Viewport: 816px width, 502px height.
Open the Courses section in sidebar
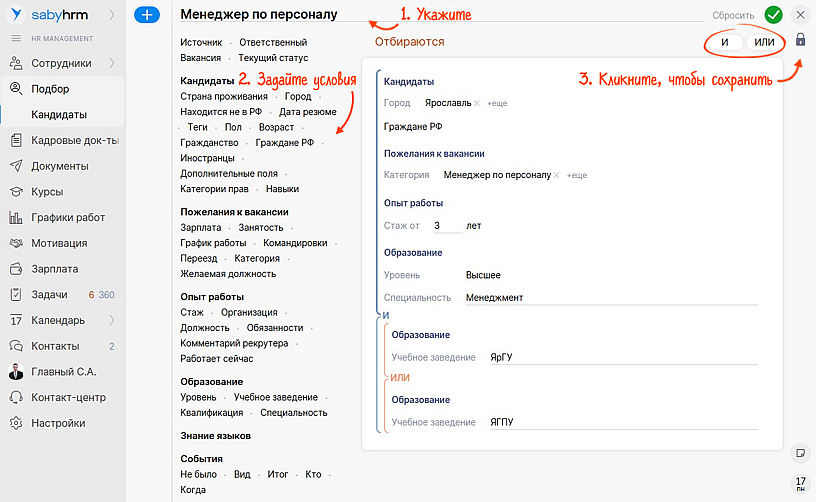pyautogui.click(x=47, y=191)
